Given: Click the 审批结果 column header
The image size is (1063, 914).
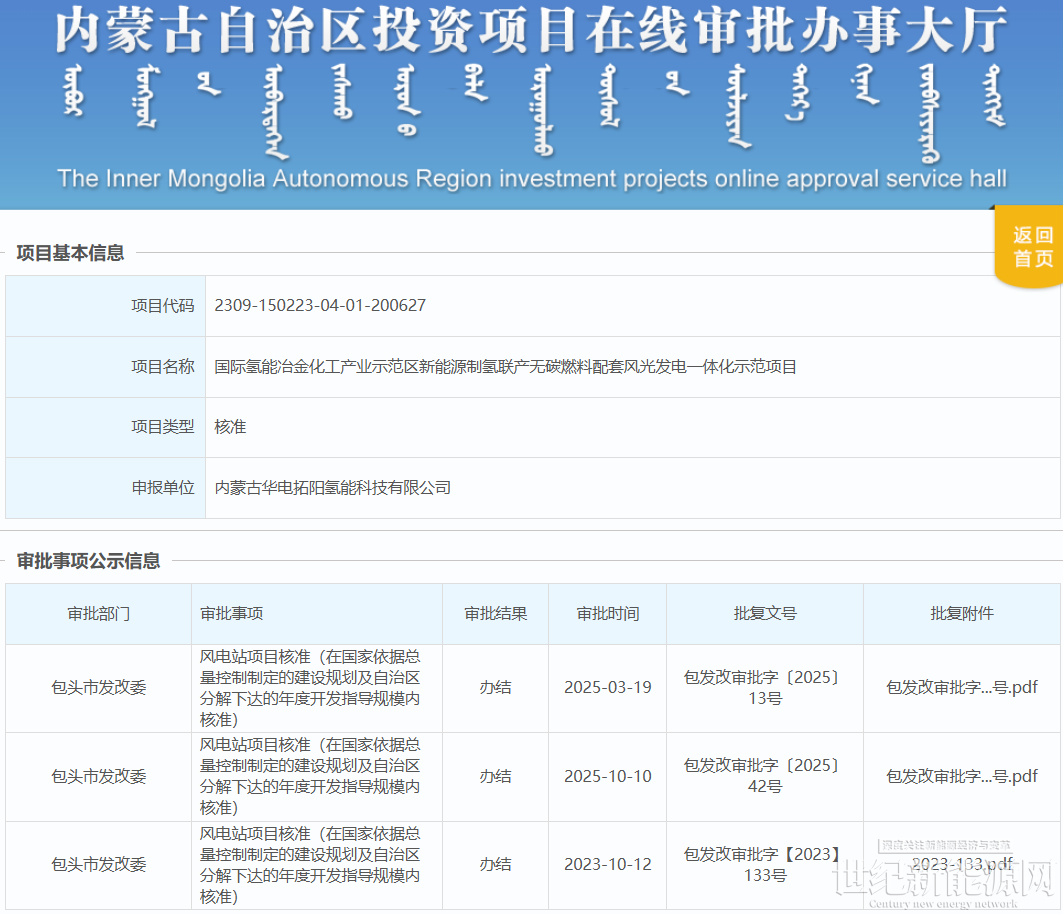Looking at the screenshot, I should point(495,614).
